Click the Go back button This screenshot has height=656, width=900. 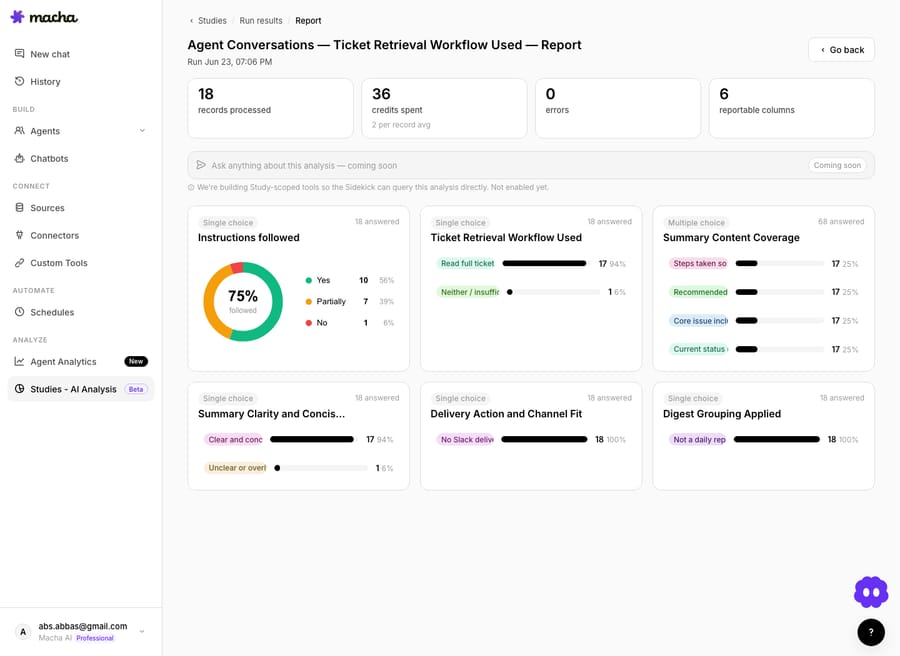[x=841, y=50]
